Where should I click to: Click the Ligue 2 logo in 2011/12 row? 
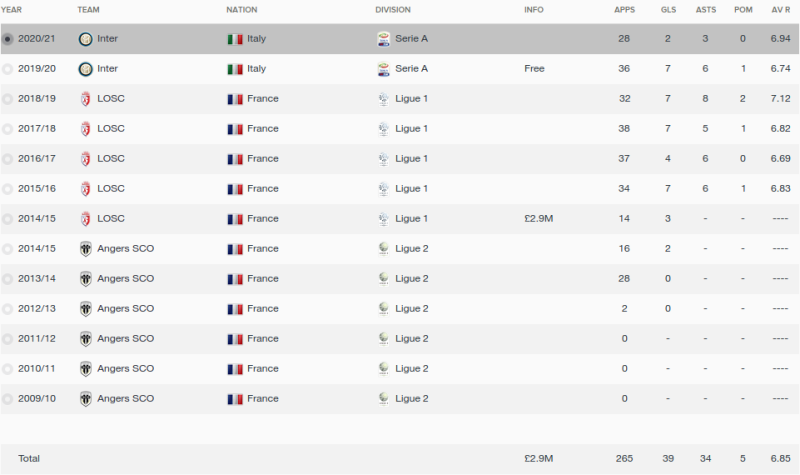point(384,339)
